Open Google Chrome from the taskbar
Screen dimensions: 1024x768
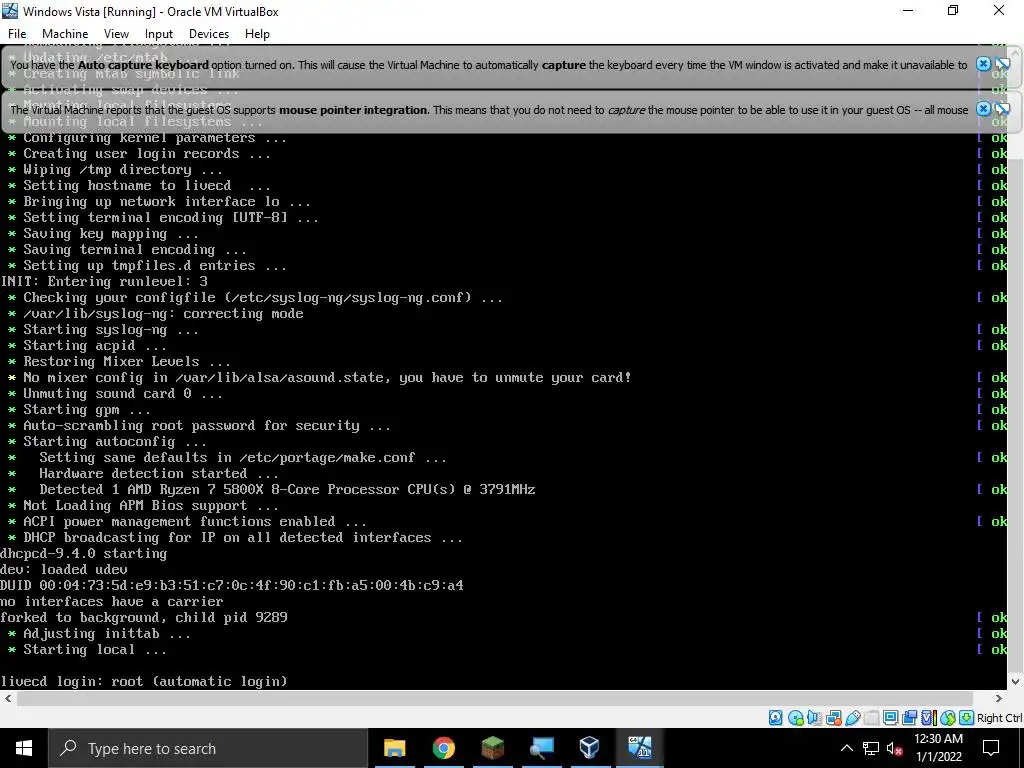click(x=443, y=748)
